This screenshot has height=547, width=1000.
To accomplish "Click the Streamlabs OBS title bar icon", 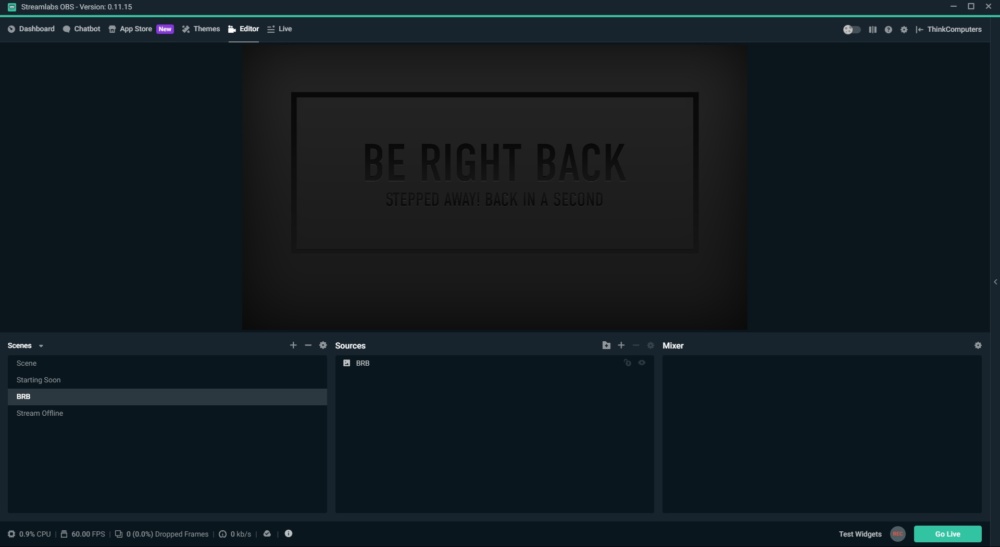I will click(x=11, y=7).
